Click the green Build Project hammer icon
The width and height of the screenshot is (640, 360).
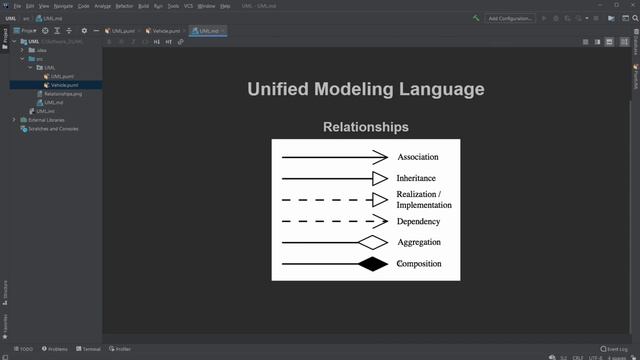tap(476, 18)
